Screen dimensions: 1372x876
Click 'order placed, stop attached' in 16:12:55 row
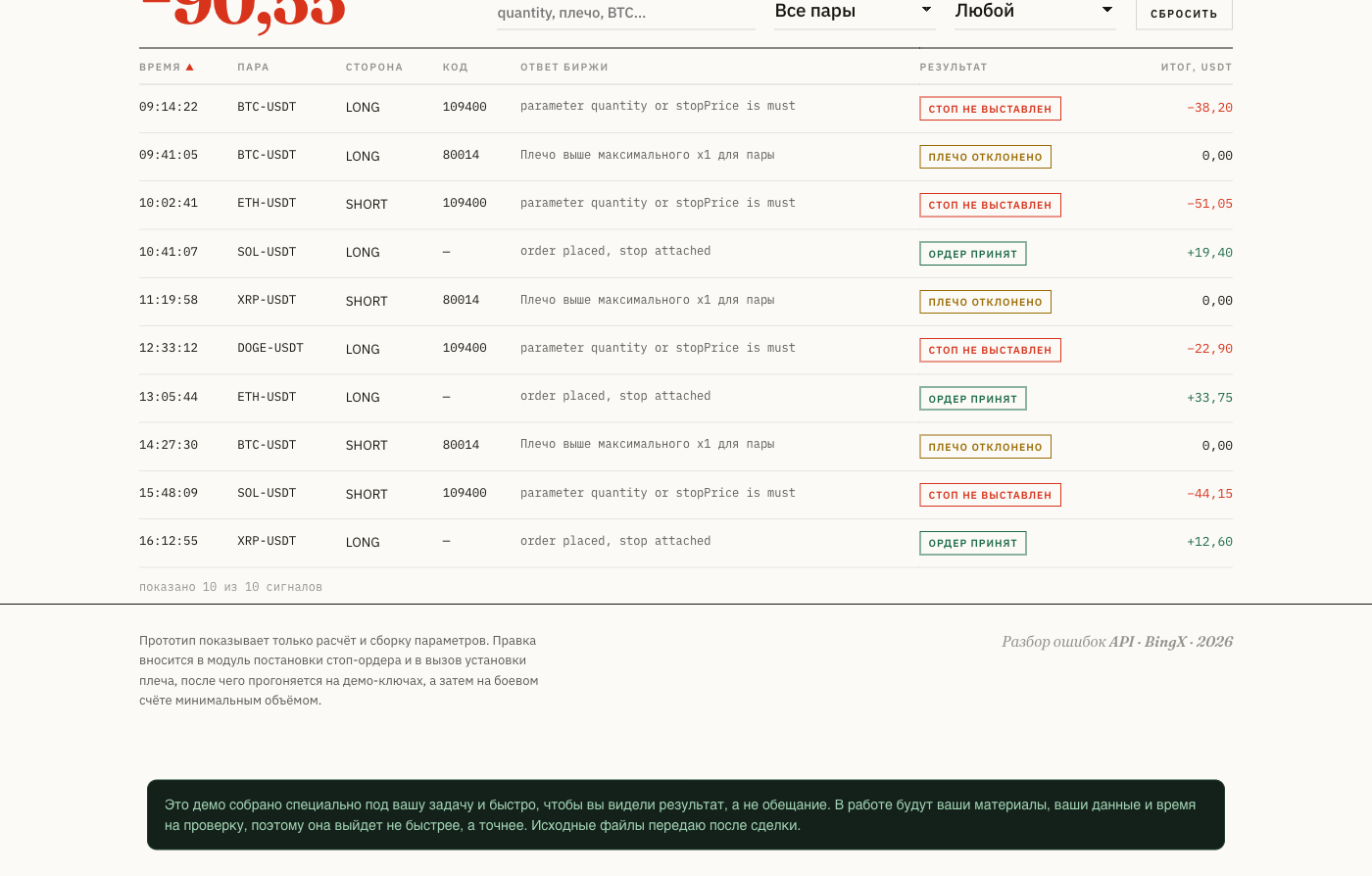pyautogui.click(x=615, y=541)
